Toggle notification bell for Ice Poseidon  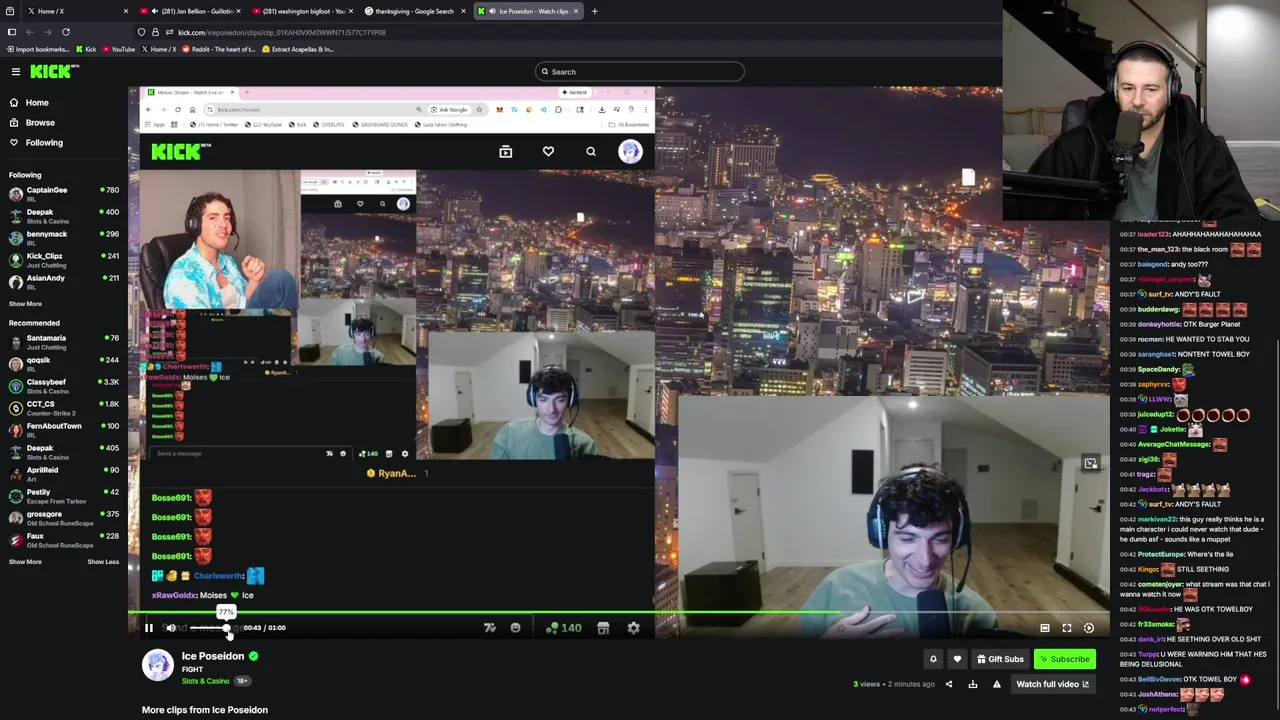pos(933,659)
